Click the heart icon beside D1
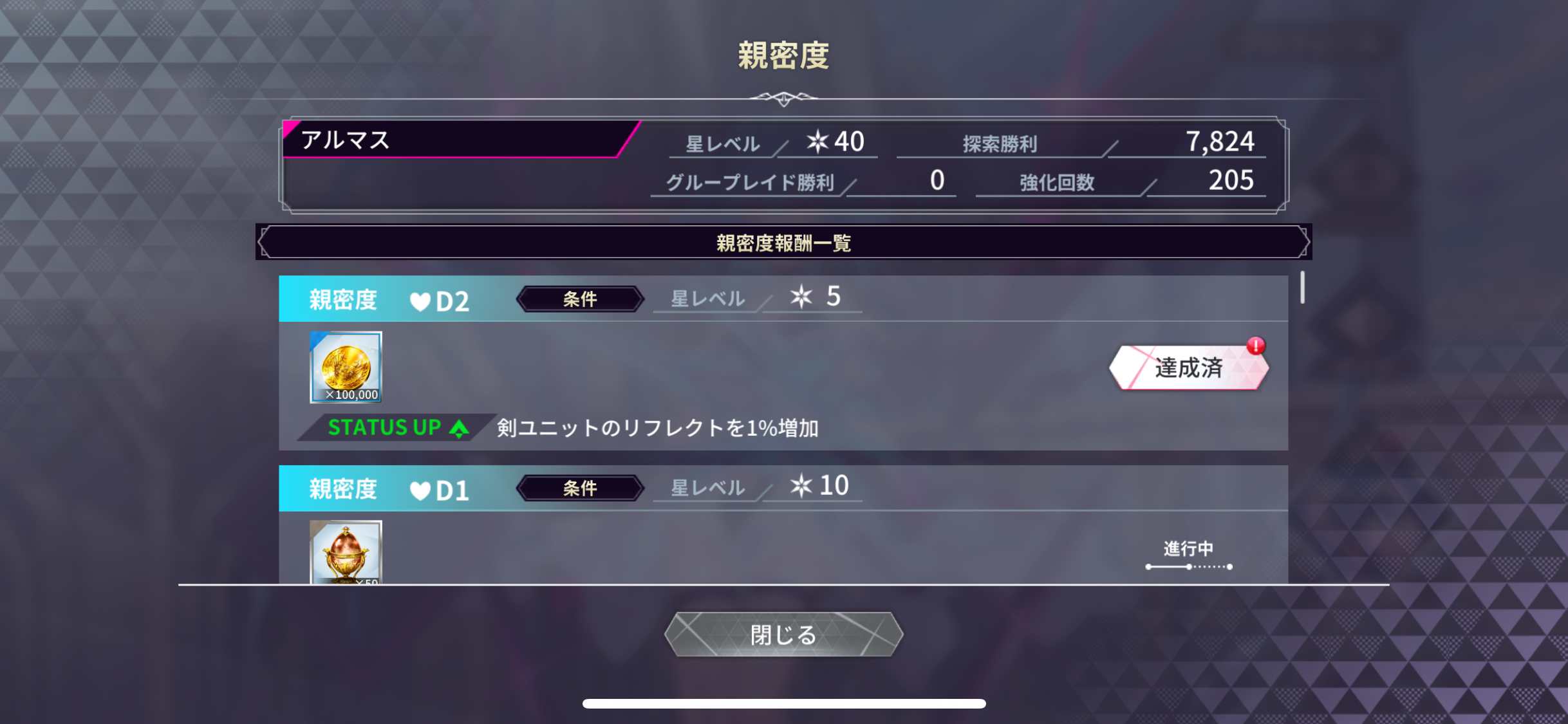 [x=420, y=490]
